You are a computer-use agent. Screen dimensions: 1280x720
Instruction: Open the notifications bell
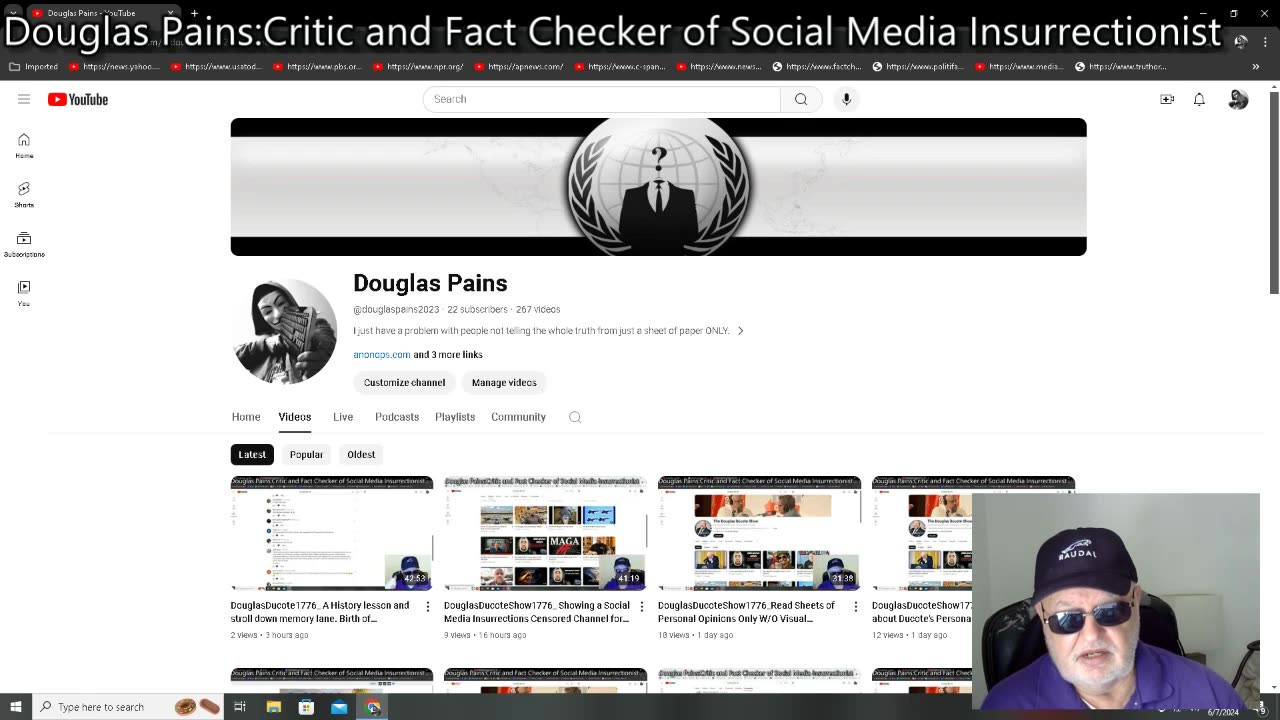[x=1199, y=99]
